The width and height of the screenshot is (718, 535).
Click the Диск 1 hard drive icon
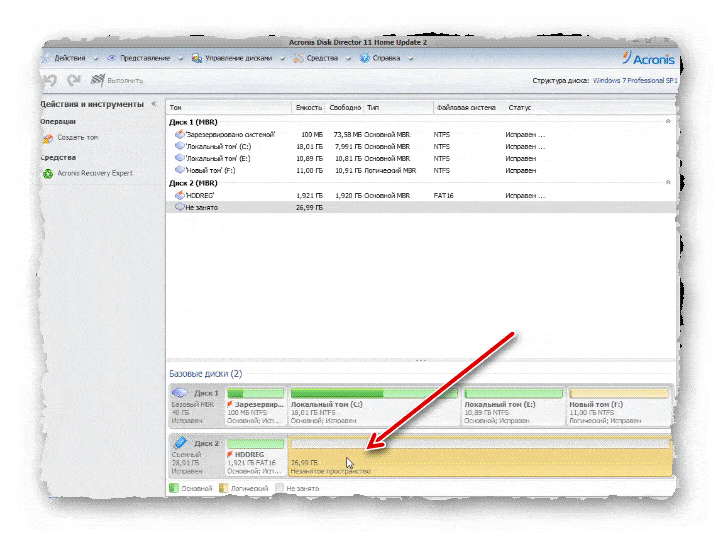point(180,393)
